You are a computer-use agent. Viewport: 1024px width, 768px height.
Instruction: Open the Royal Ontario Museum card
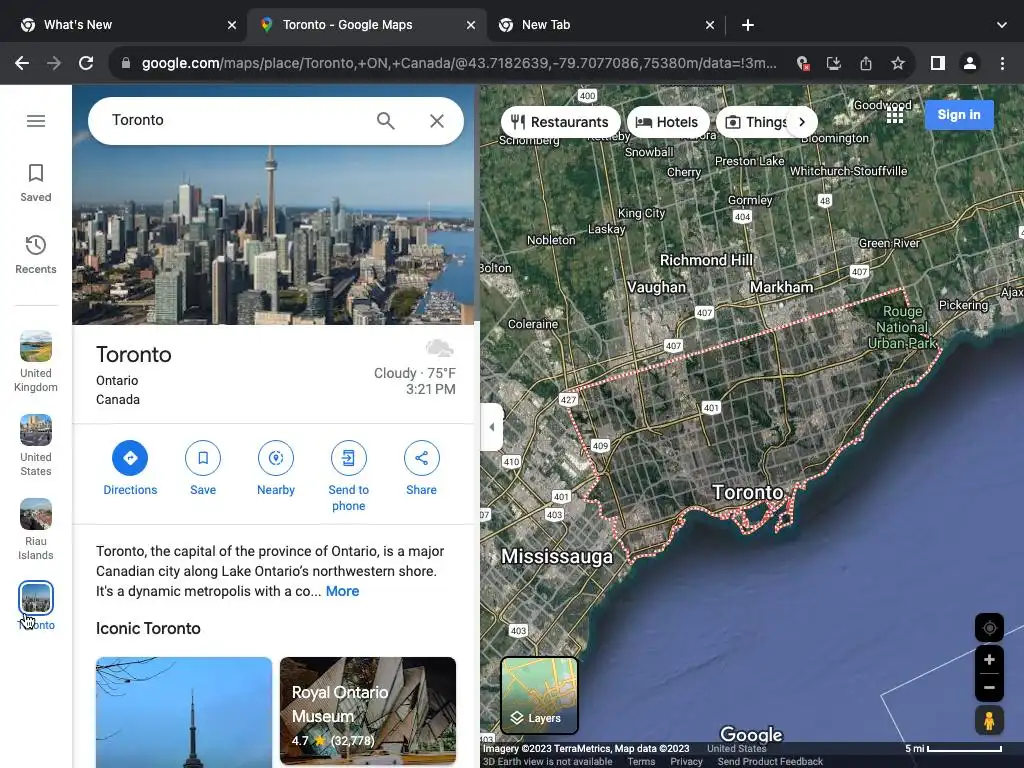368,711
